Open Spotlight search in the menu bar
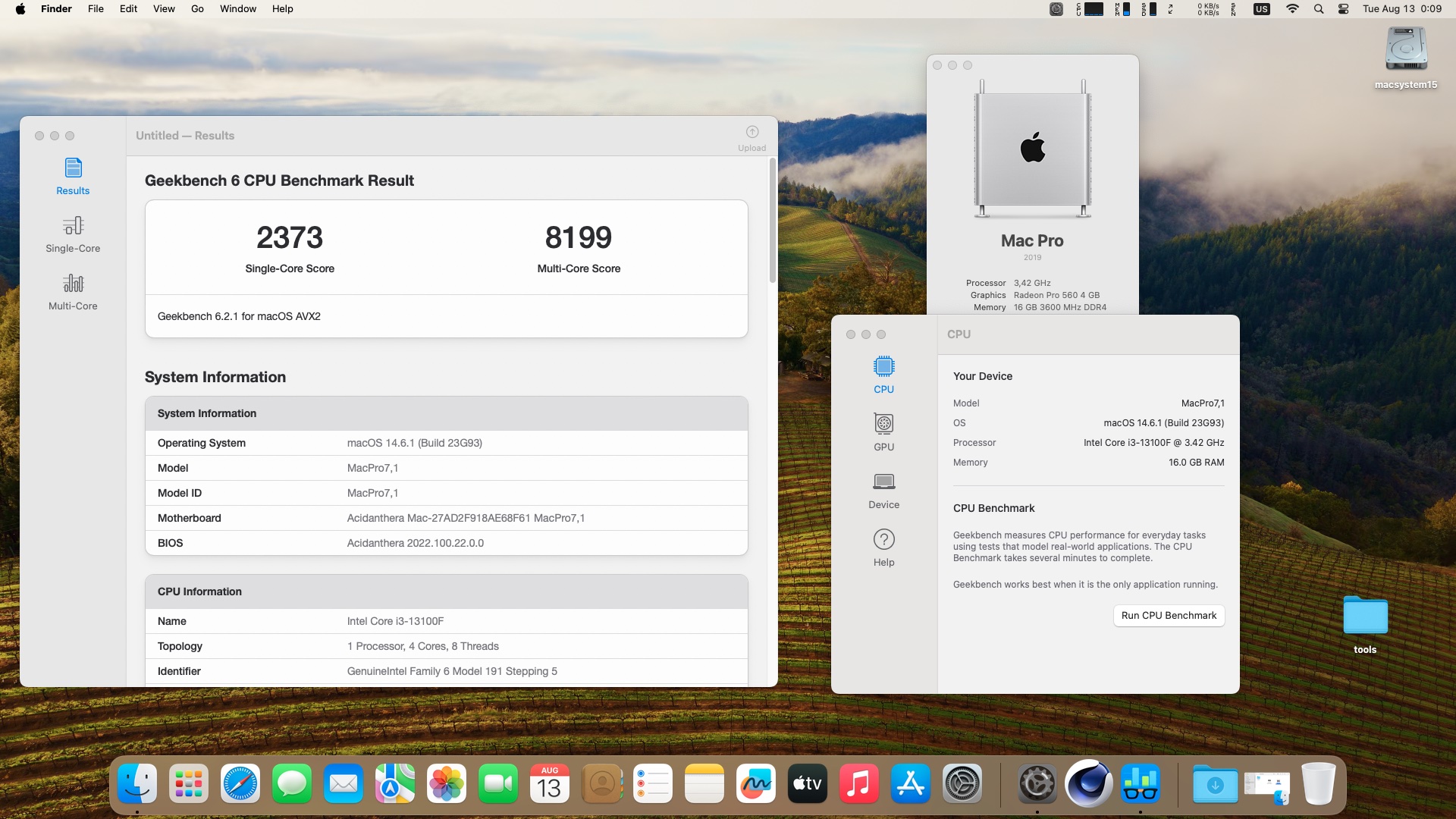This screenshot has width=1456, height=819. tap(1319, 9)
